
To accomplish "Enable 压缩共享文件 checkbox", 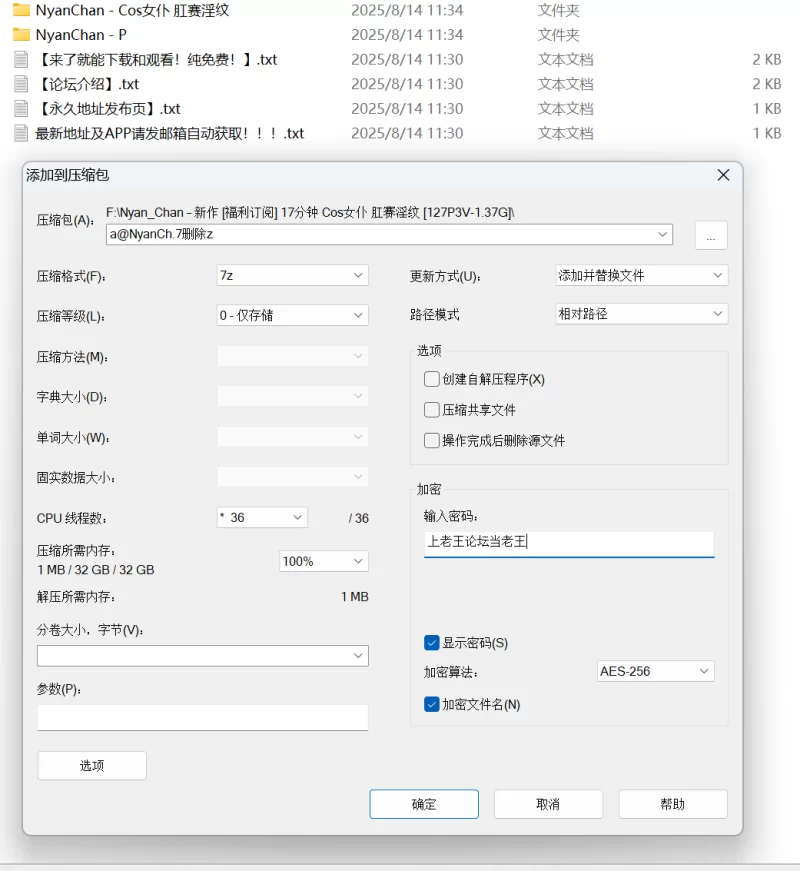I will click(432, 410).
